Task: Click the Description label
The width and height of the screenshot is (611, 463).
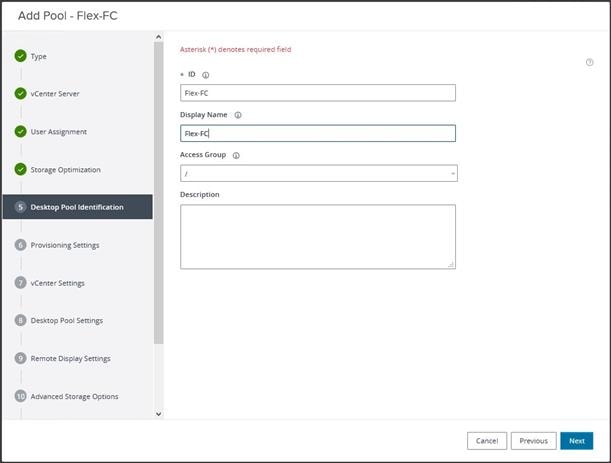Action: 200,194
